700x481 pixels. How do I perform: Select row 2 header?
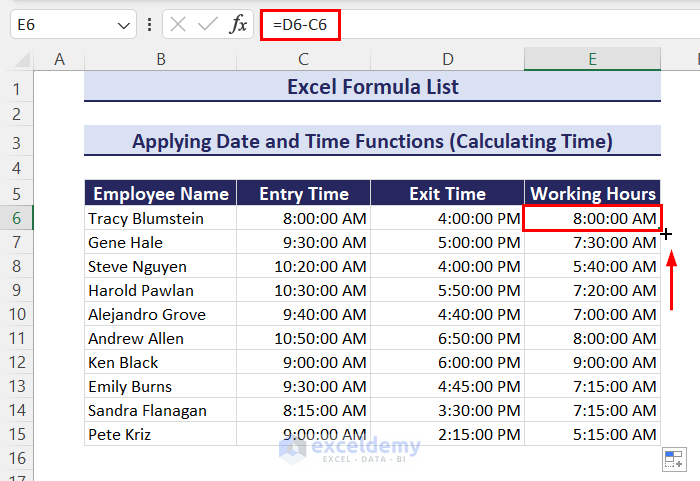click(17, 114)
